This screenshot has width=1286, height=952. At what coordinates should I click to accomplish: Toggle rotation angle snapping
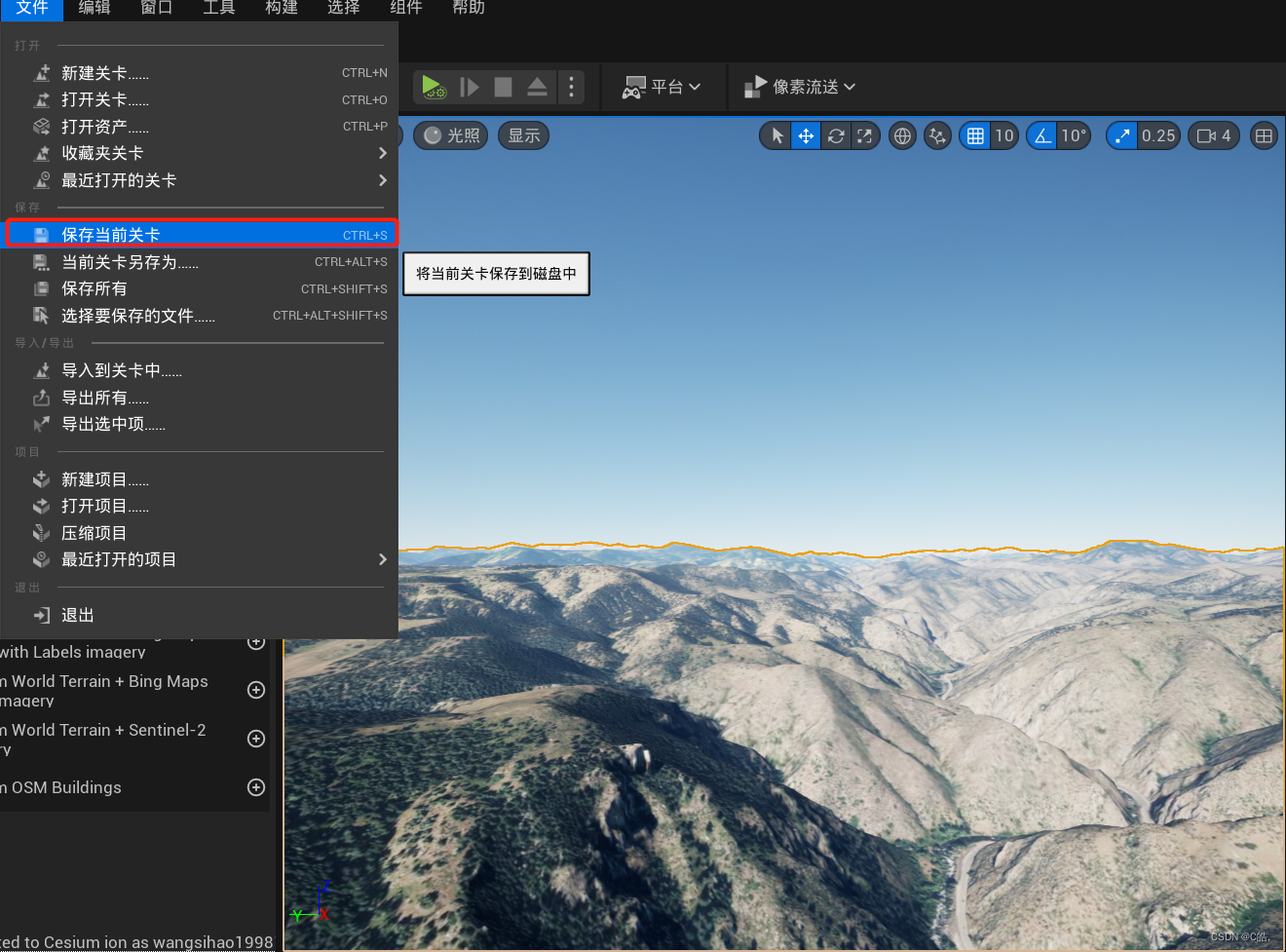coord(1042,135)
